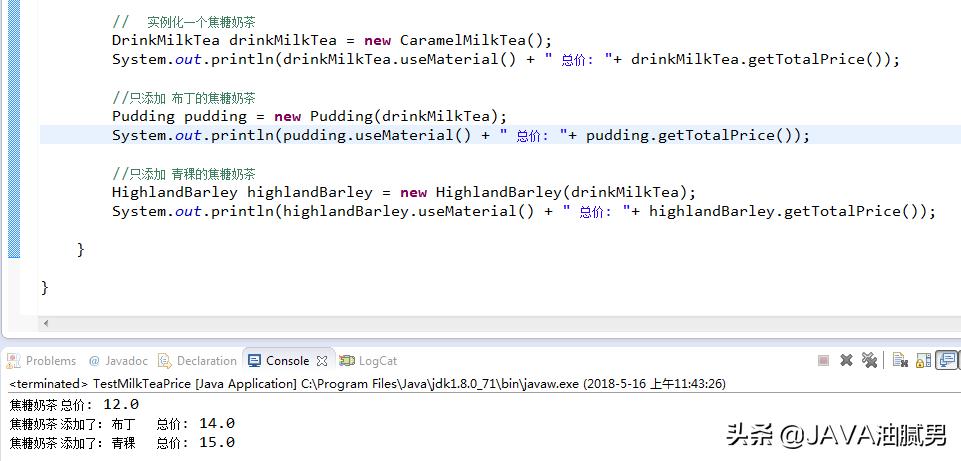This screenshot has height=461, width=961.
Task: Toggle Scroll Lock in the Console toolbar
Action: tap(924, 360)
